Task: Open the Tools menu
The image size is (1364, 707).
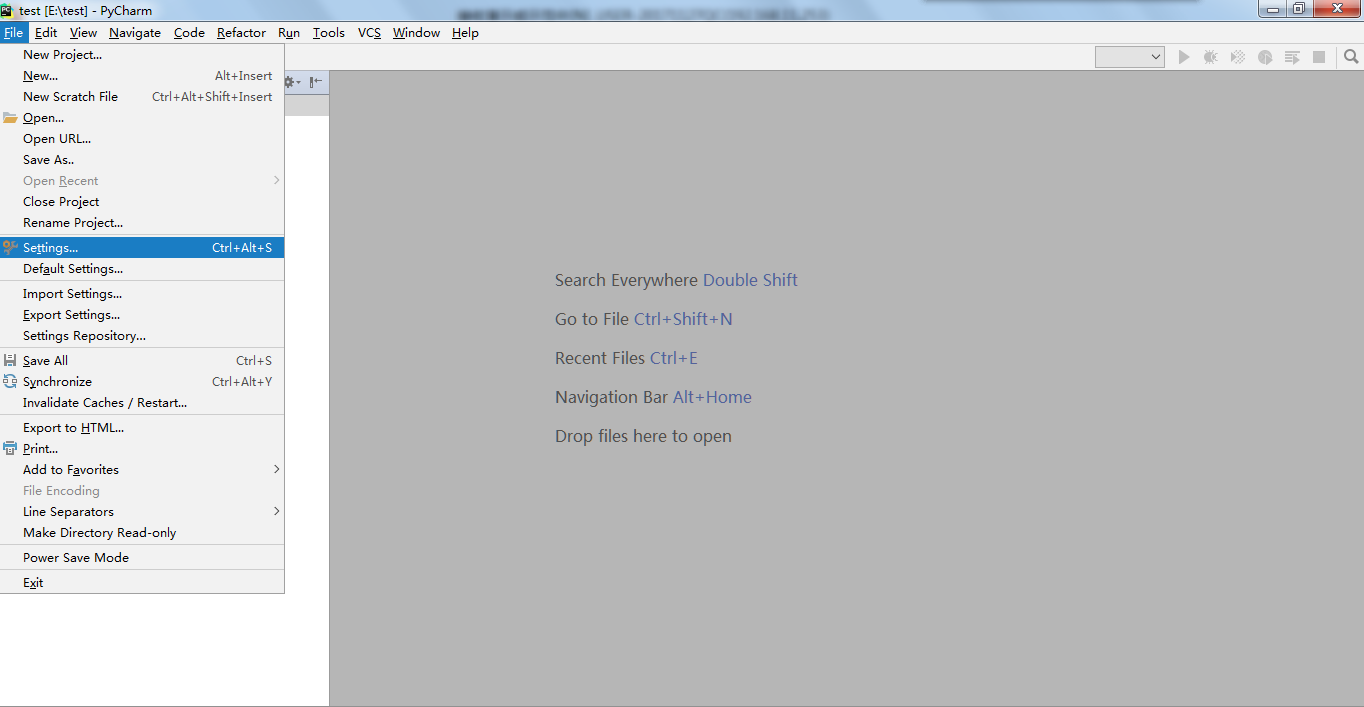Action: [329, 33]
